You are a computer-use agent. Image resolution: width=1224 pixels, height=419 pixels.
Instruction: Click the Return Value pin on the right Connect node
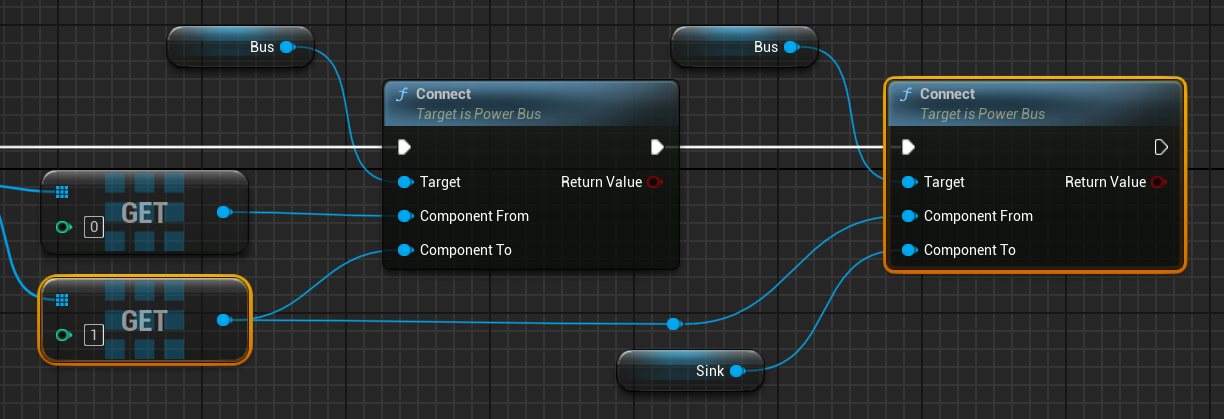click(1160, 182)
